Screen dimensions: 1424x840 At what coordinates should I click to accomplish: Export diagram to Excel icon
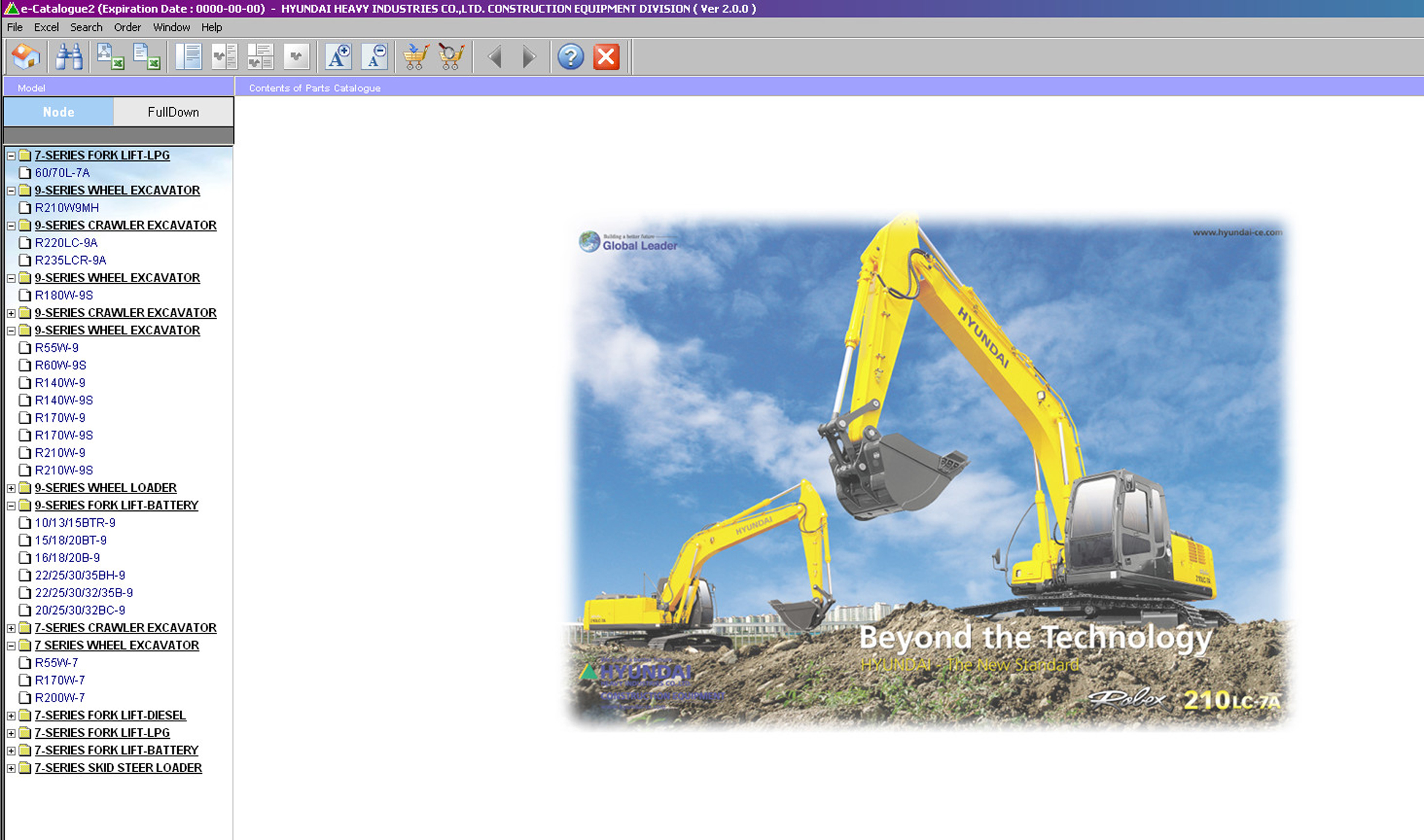pyautogui.click(x=110, y=57)
